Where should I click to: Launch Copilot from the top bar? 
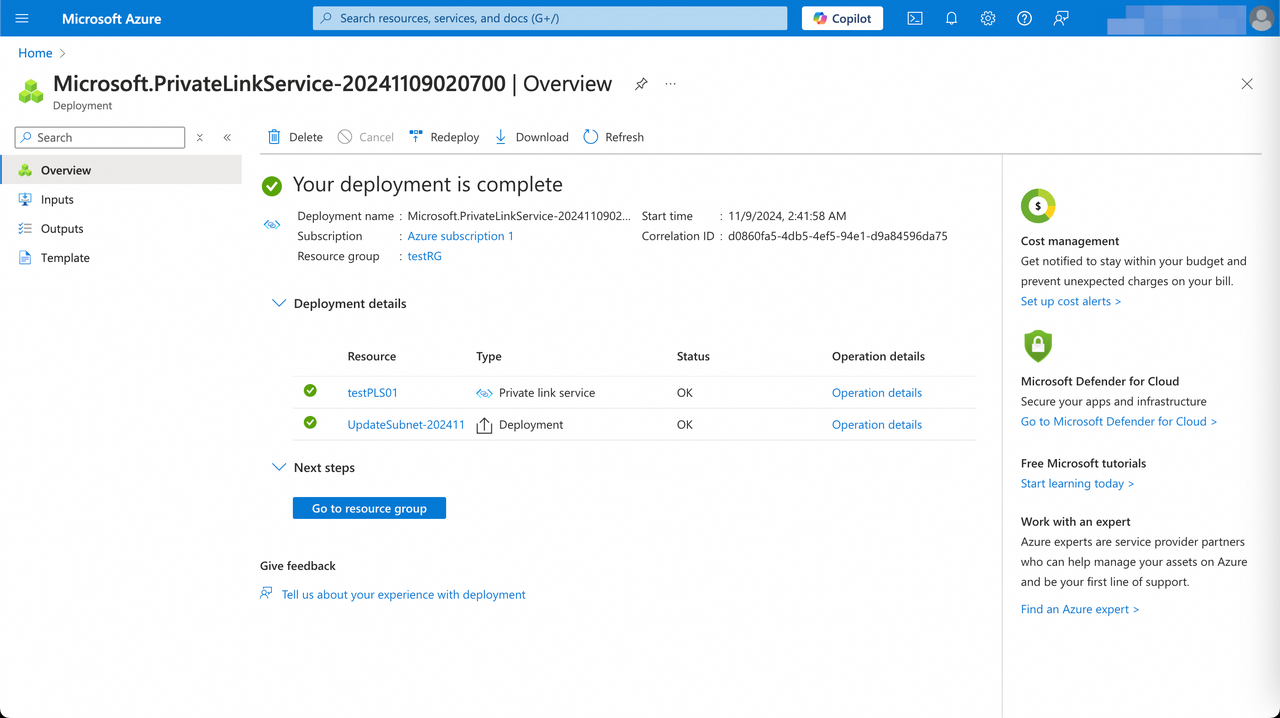click(842, 18)
